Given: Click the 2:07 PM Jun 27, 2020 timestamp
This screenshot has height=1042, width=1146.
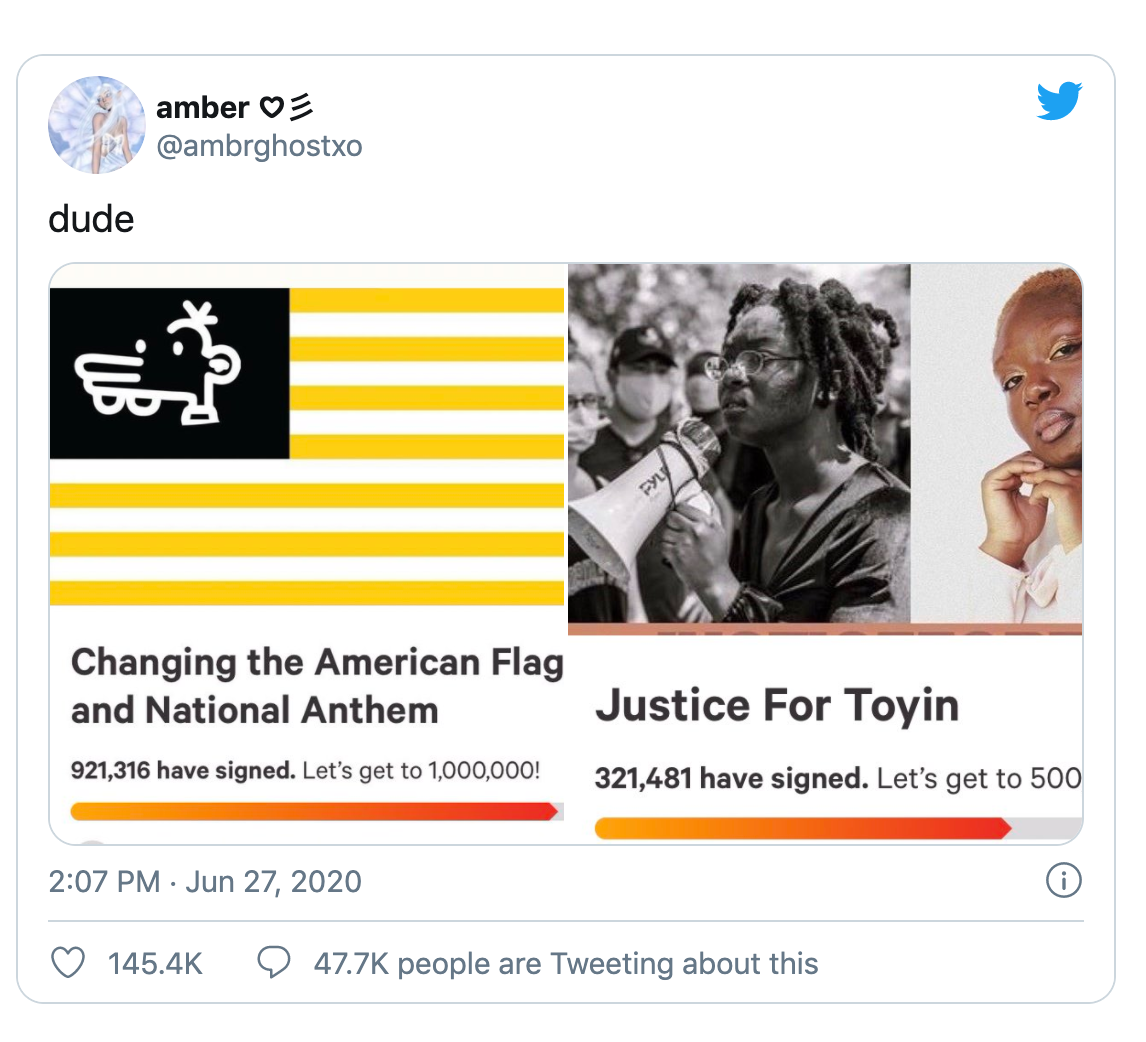Looking at the screenshot, I should [x=205, y=881].
